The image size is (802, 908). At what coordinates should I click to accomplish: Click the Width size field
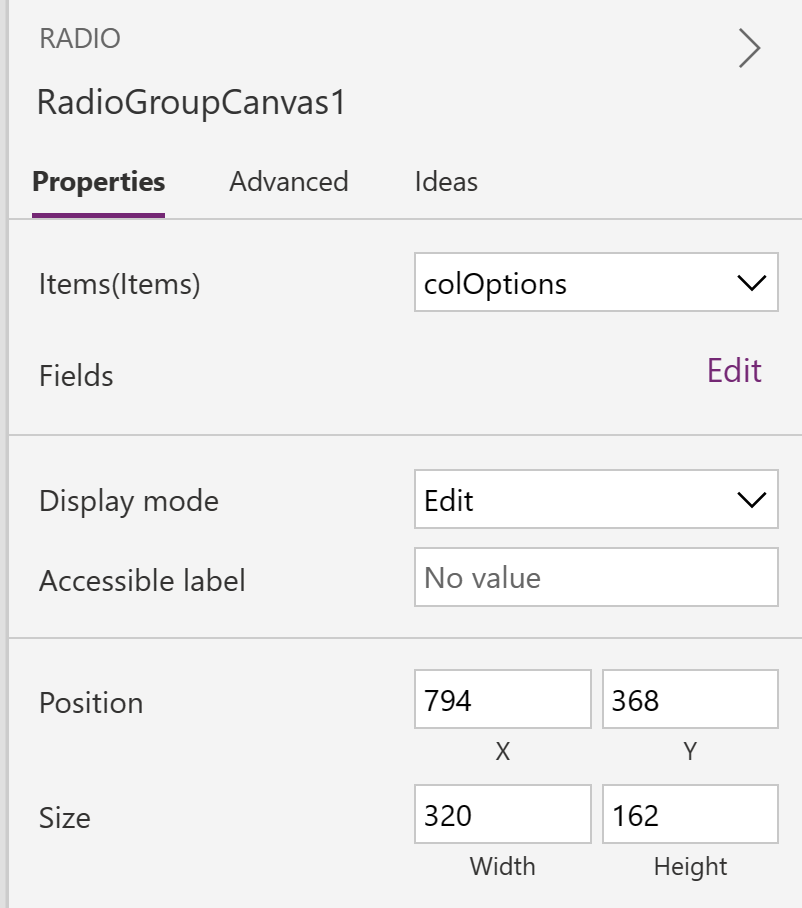503,814
